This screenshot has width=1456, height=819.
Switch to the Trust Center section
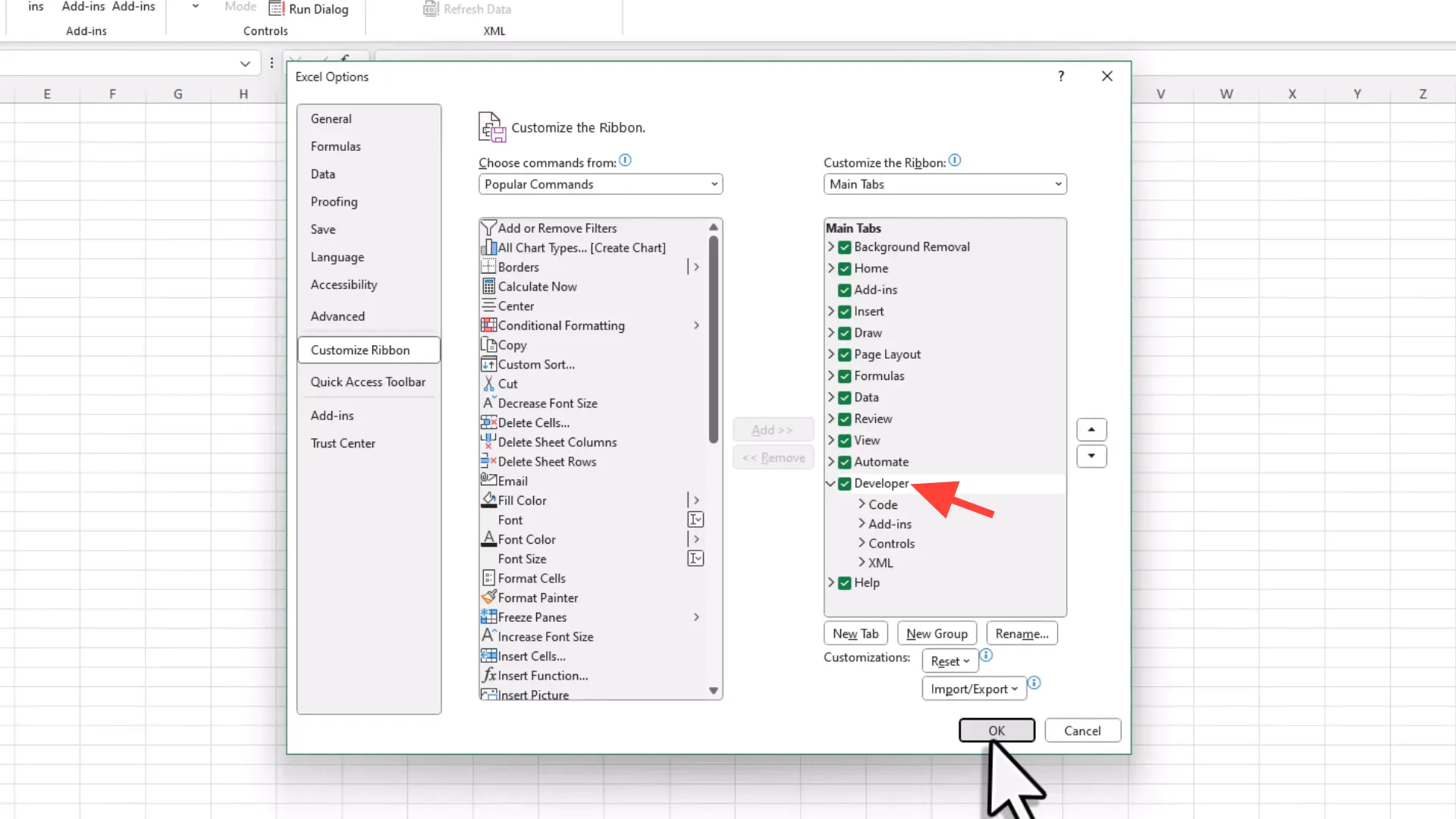point(343,443)
